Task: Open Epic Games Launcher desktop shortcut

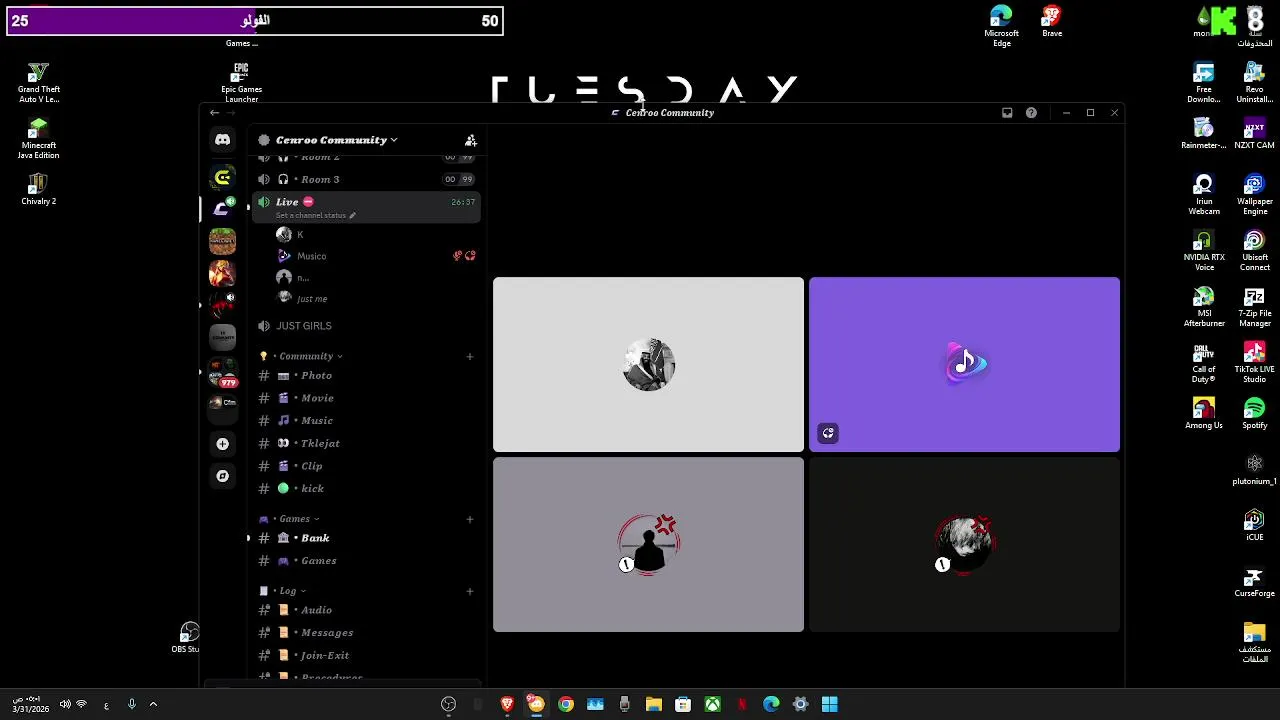Action: tap(241, 83)
